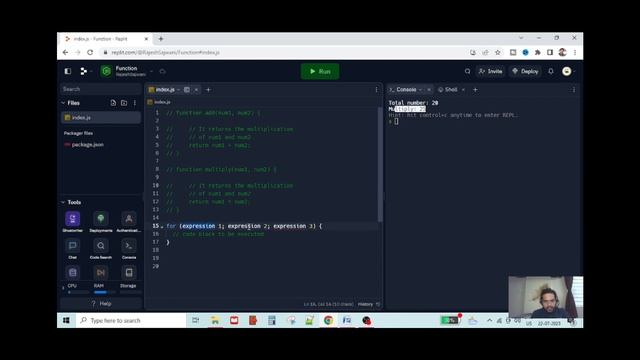
Task: Open the console pane three-dot menu
Action: tap(574, 90)
